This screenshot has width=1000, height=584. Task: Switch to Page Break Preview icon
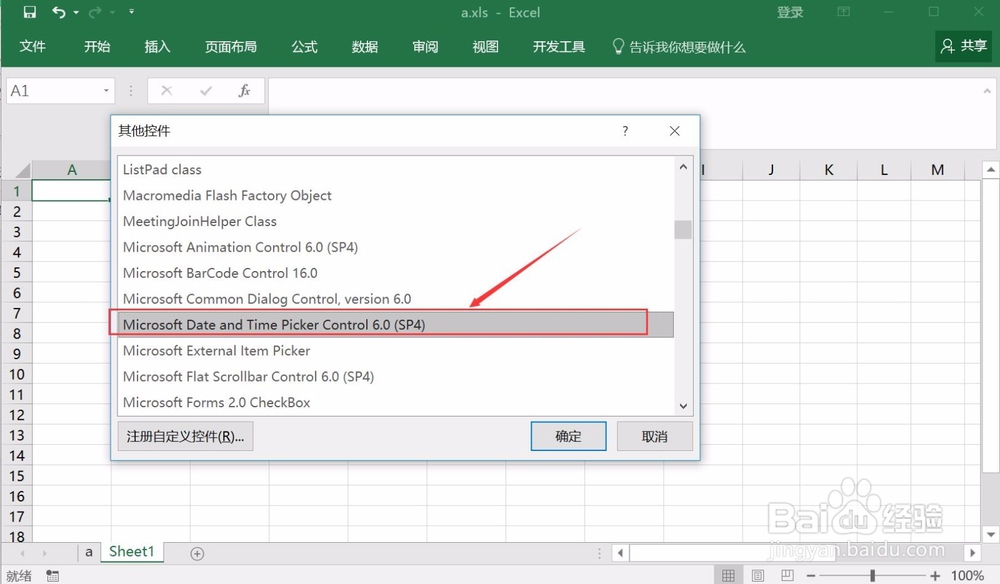[x=788, y=575]
